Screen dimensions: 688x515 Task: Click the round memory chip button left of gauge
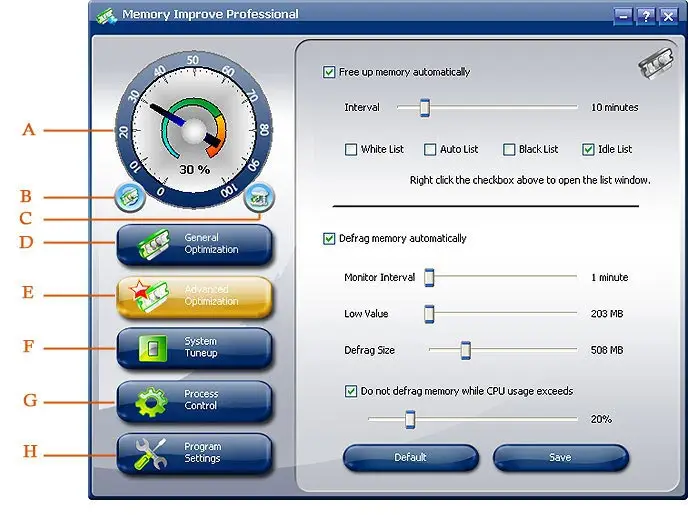[130, 197]
